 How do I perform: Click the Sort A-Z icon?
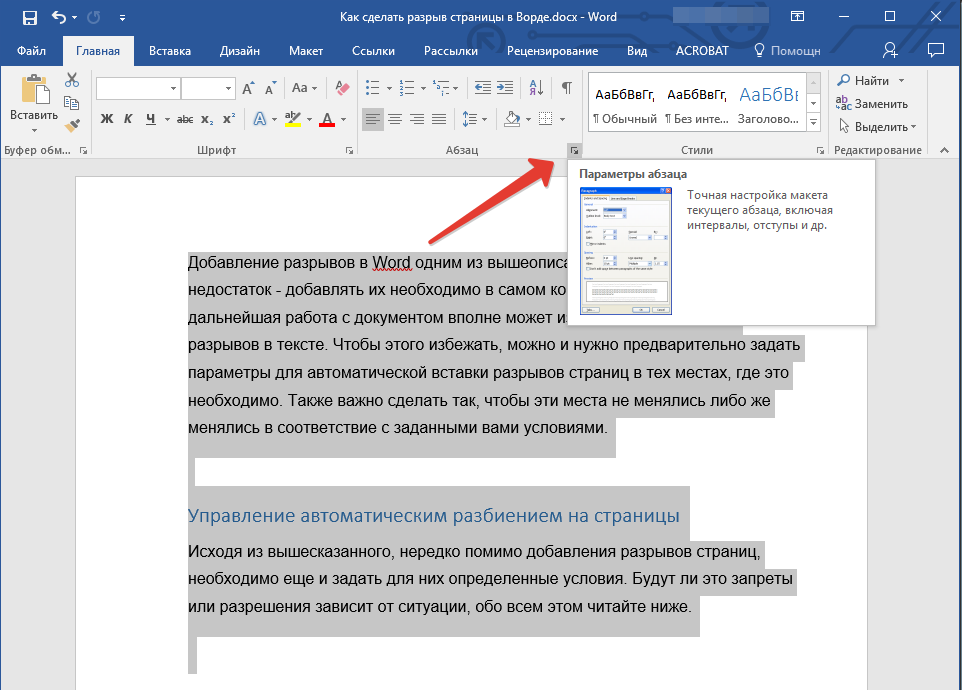[x=535, y=88]
